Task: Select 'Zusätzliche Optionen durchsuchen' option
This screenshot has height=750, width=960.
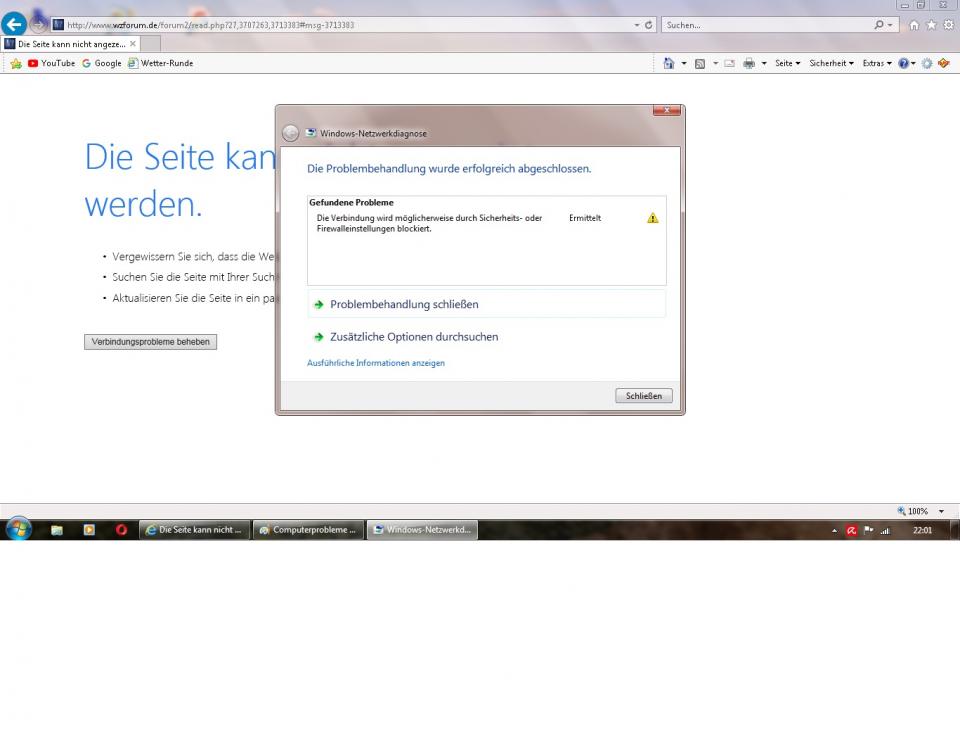Action: point(414,337)
